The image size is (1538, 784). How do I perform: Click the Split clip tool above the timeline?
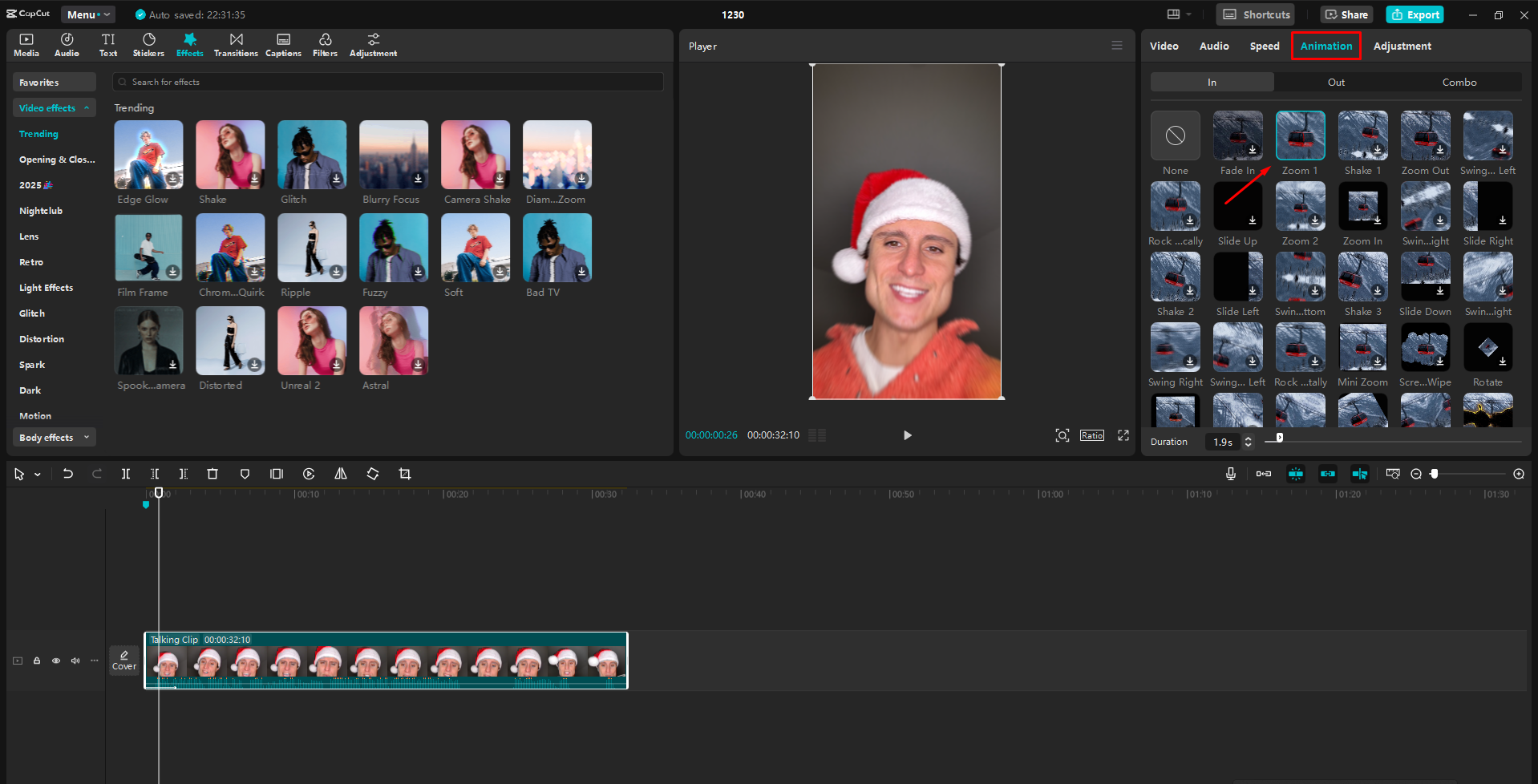pyautogui.click(x=125, y=474)
